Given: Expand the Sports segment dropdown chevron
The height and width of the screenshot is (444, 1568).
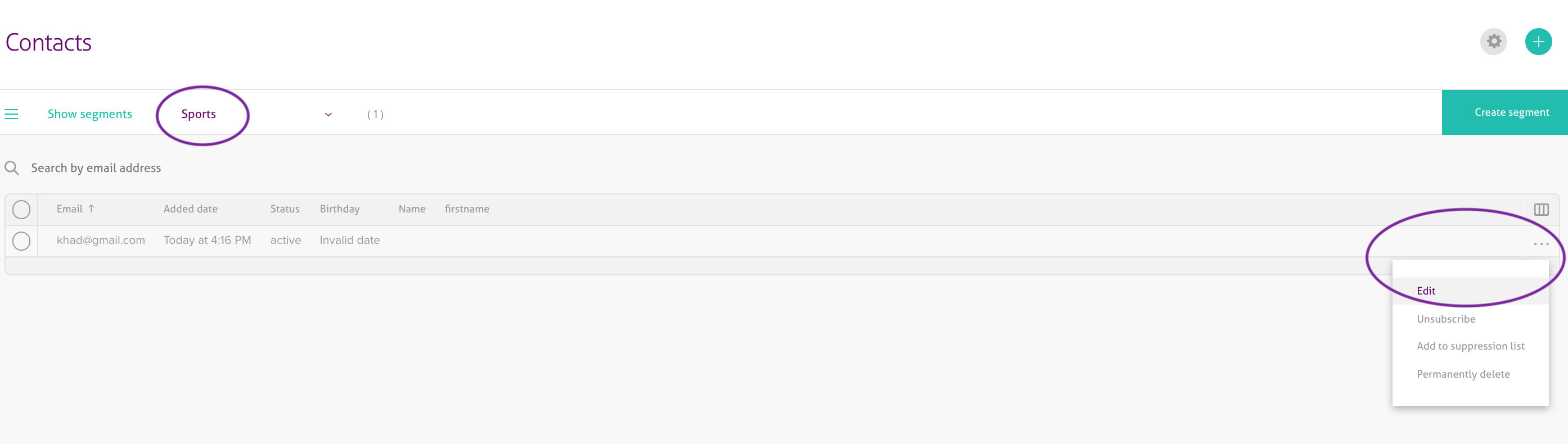Looking at the screenshot, I should [328, 114].
